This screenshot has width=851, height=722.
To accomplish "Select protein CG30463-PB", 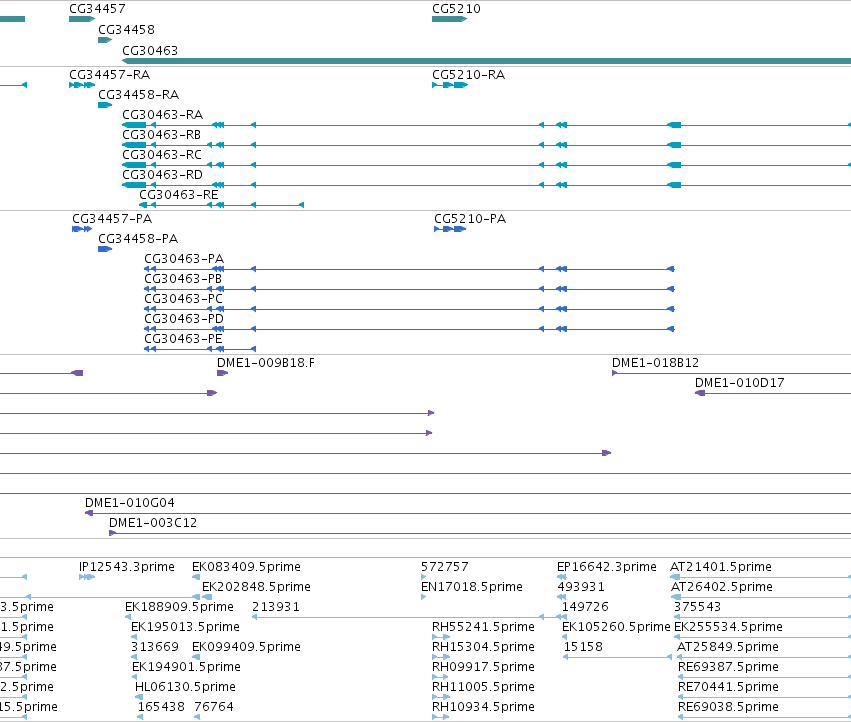I will pyautogui.click(x=183, y=279).
